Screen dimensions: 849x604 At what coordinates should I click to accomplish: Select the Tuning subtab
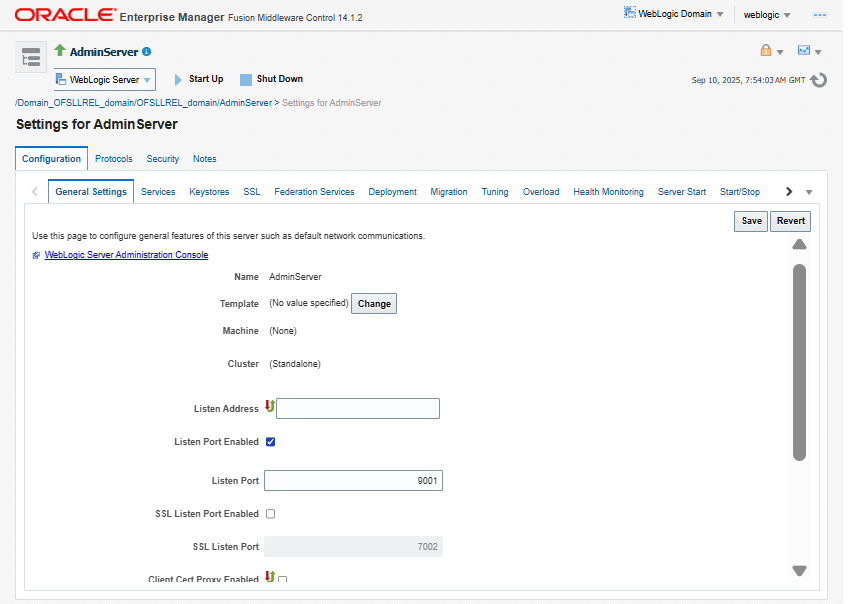point(495,192)
